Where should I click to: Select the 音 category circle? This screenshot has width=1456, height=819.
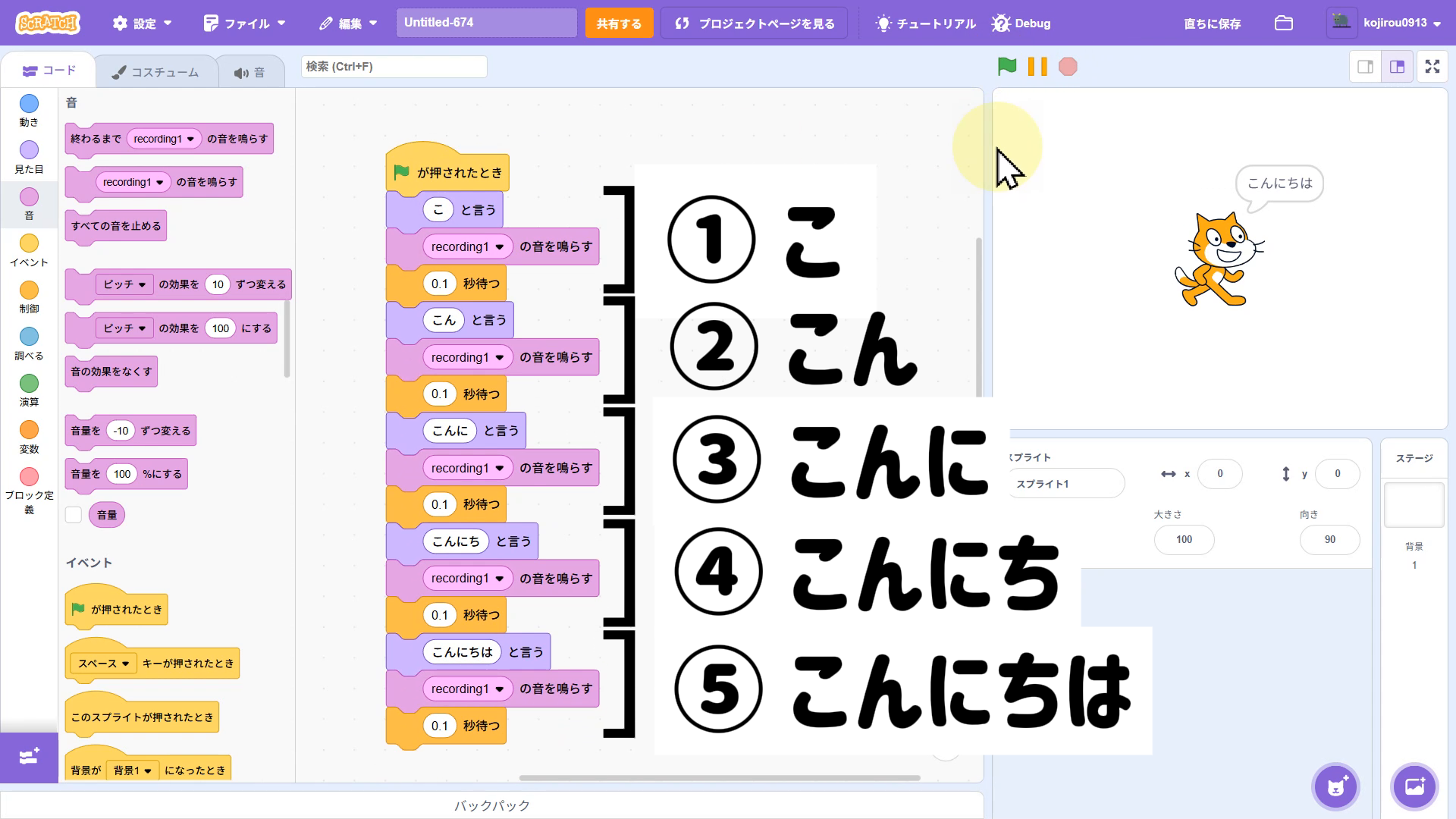click(x=29, y=197)
